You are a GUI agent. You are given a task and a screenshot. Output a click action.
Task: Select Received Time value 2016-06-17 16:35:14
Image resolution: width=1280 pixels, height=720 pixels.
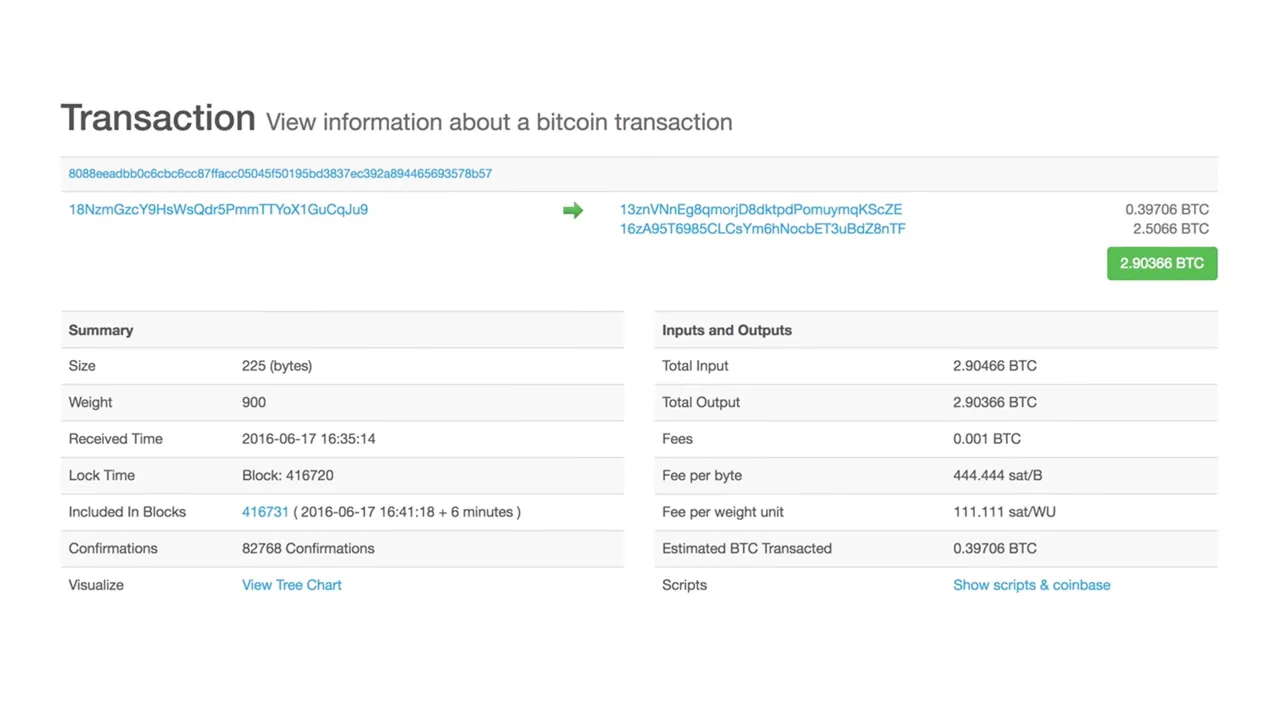tap(309, 439)
